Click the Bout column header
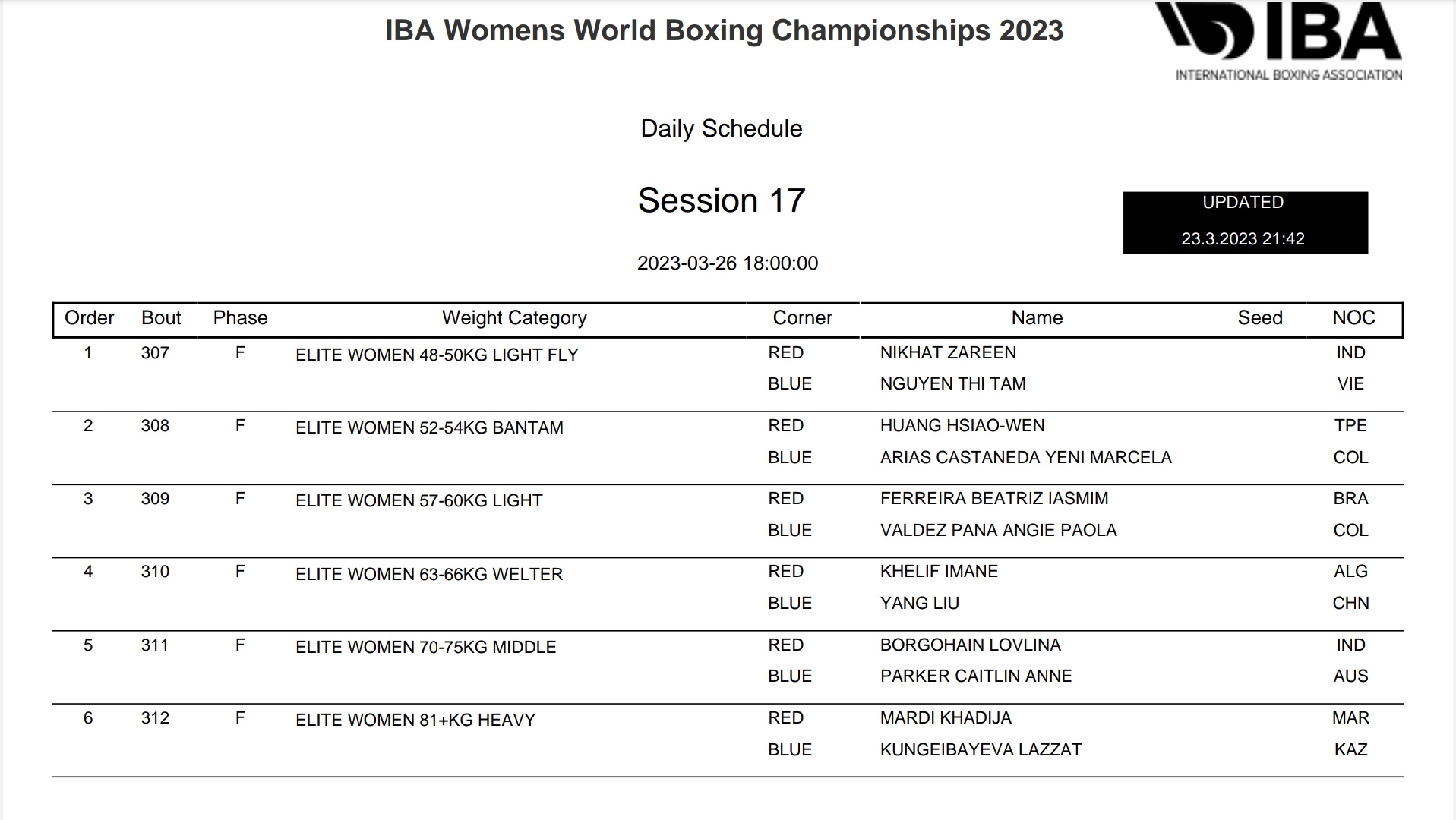This screenshot has width=1456, height=820. tap(161, 318)
